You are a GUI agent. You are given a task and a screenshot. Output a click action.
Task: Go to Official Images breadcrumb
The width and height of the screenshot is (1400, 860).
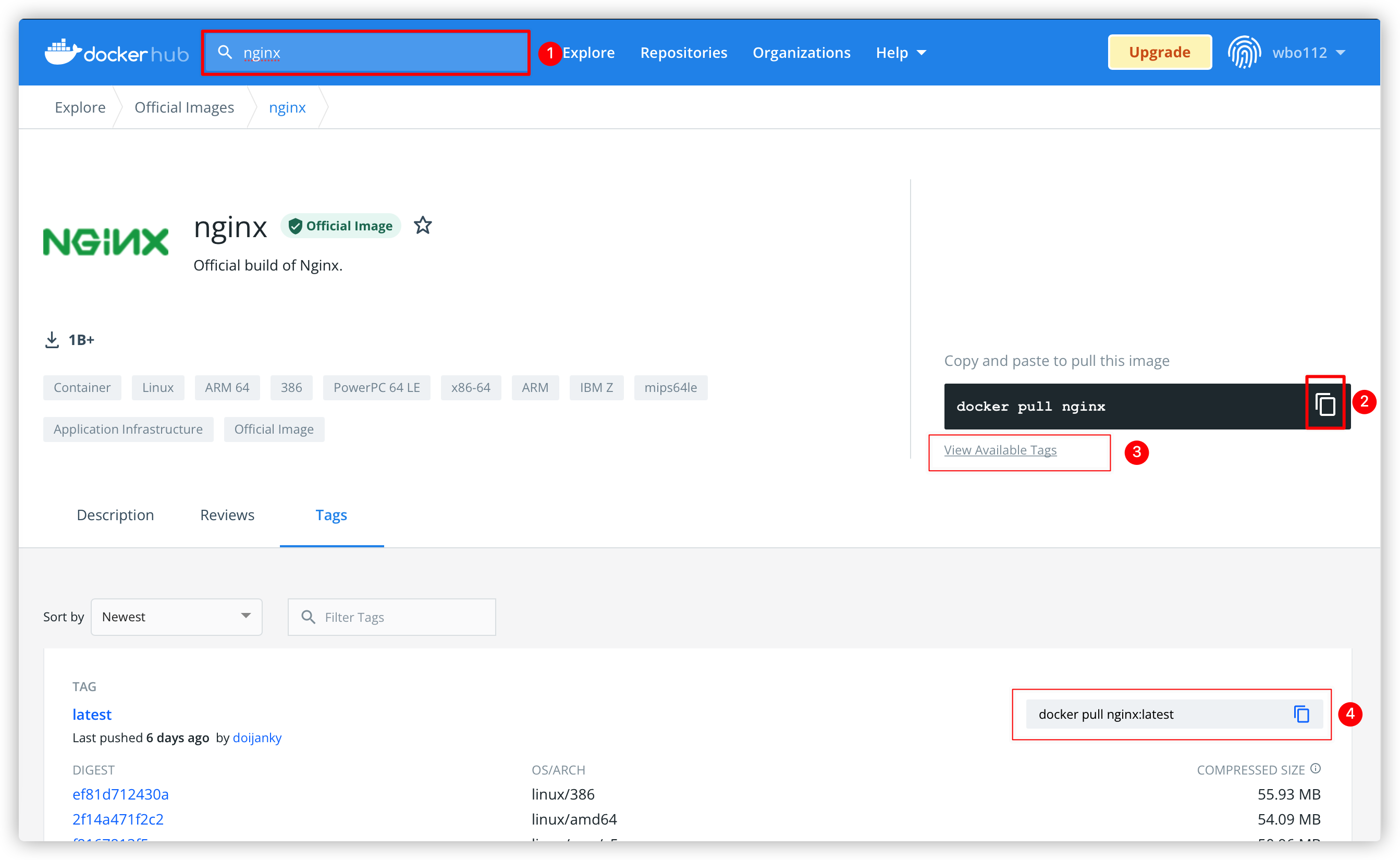[x=183, y=107]
